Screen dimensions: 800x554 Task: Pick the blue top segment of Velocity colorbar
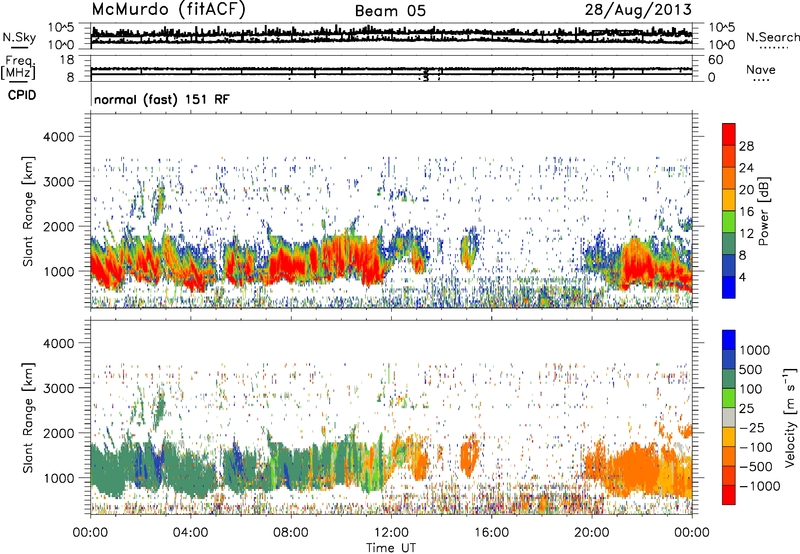(729, 340)
